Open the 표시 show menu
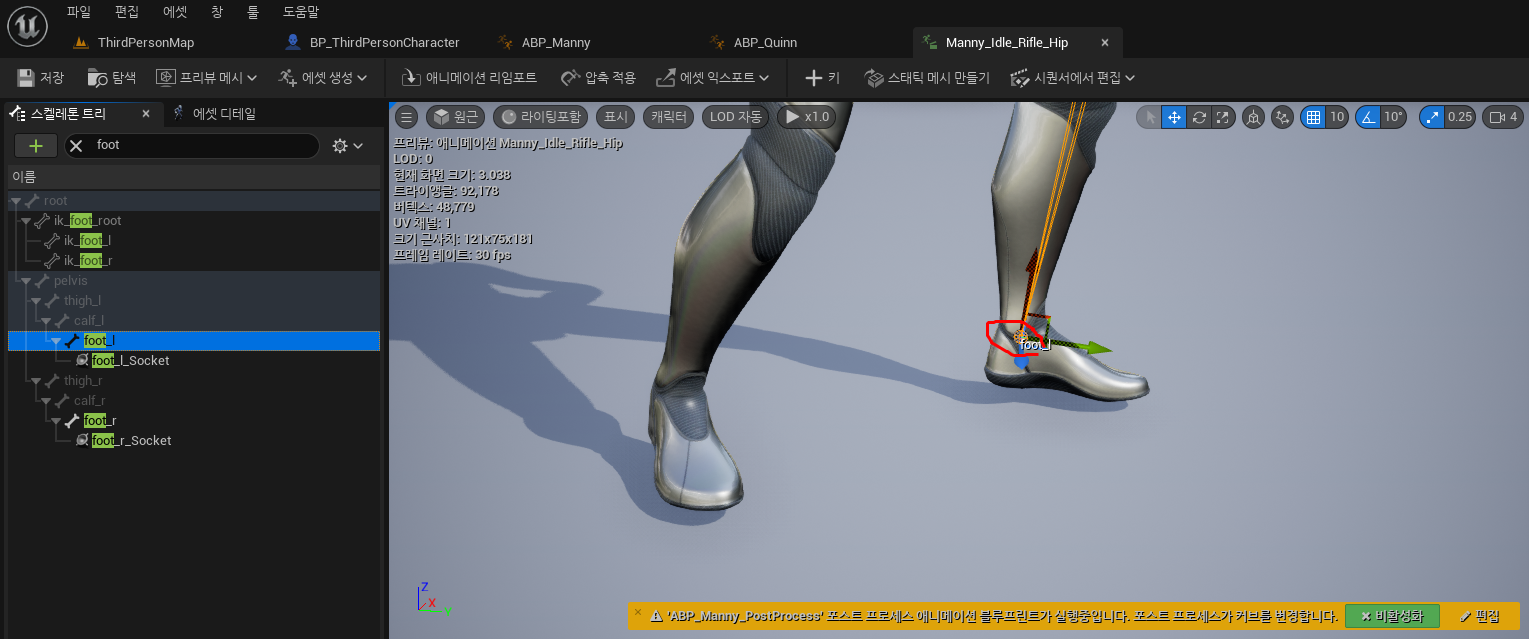 click(x=615, y=117)
